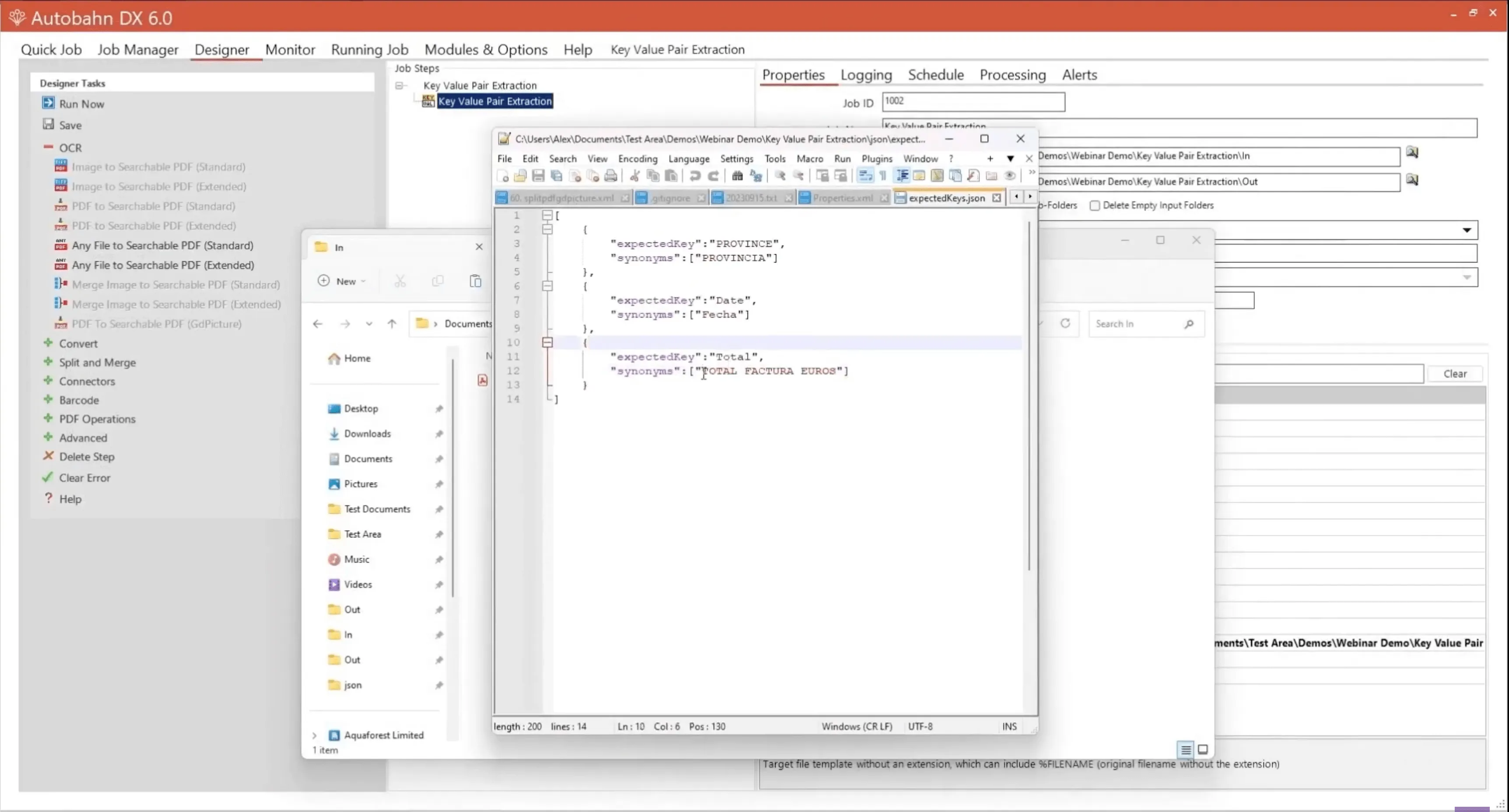Click the Save icon in Notepad++ toolbar
Viewport: 1509px width, 812px height.
tap(539, 175)
